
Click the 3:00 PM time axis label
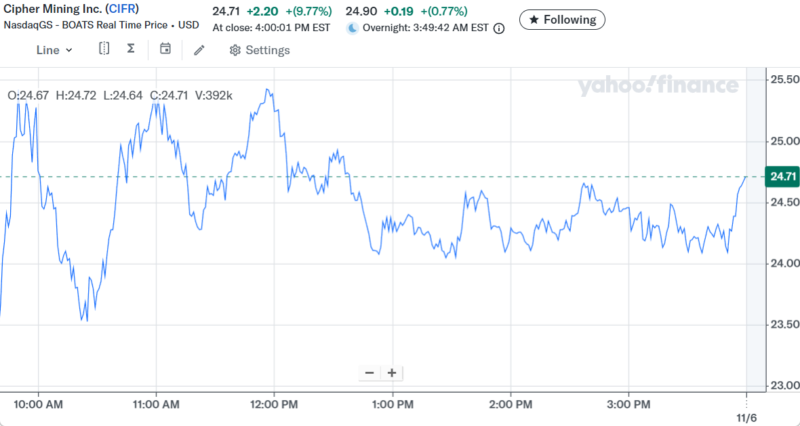pyautogui.click(x=630, y=404)
